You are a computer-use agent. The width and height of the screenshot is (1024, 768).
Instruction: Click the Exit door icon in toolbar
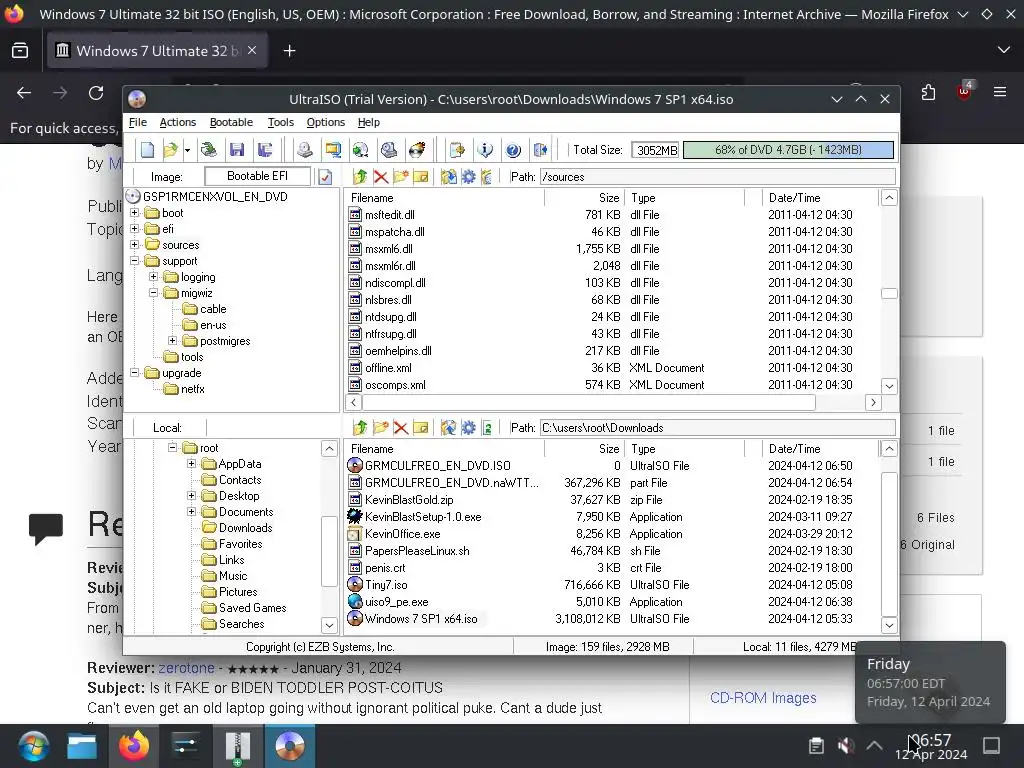tap(541, 150)
